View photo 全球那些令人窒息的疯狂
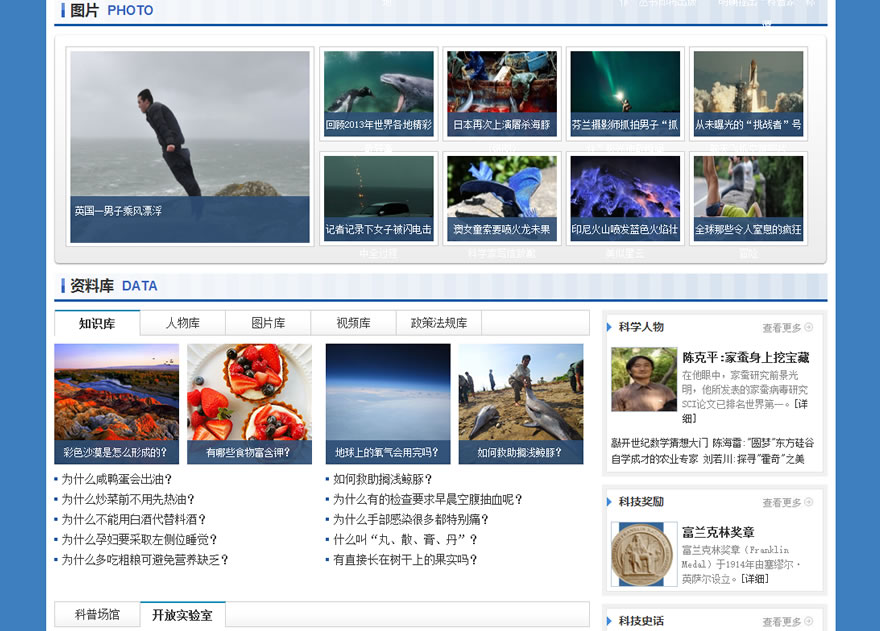Screen dimensions: 880x631 [748, 199]
